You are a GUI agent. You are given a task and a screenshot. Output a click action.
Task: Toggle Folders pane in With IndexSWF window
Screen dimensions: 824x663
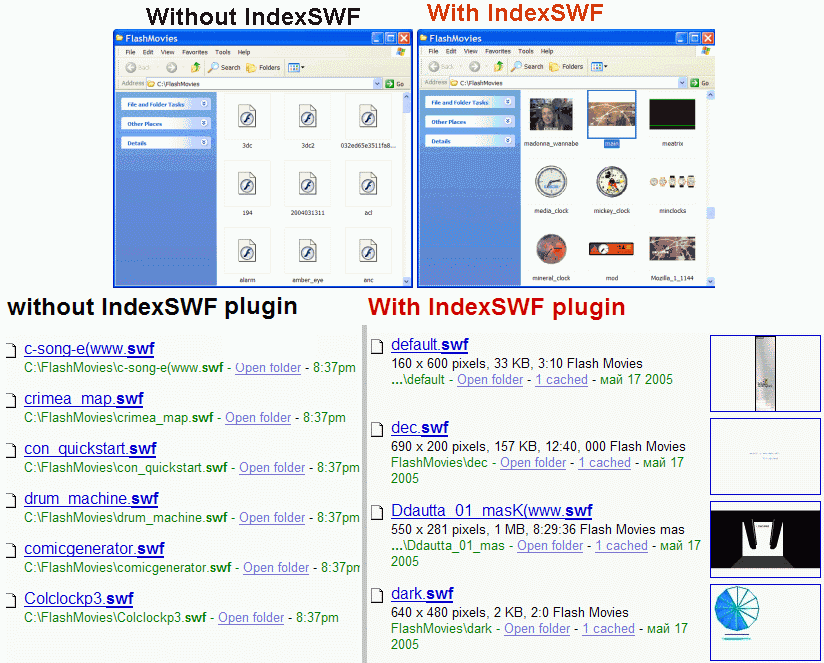pos(566,66)
